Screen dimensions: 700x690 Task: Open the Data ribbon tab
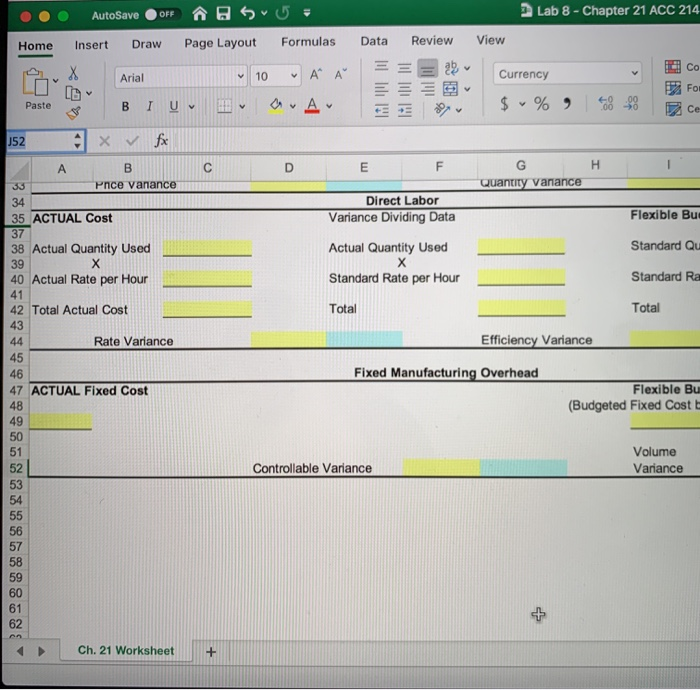pyautogui.click(x=374, y=41)
